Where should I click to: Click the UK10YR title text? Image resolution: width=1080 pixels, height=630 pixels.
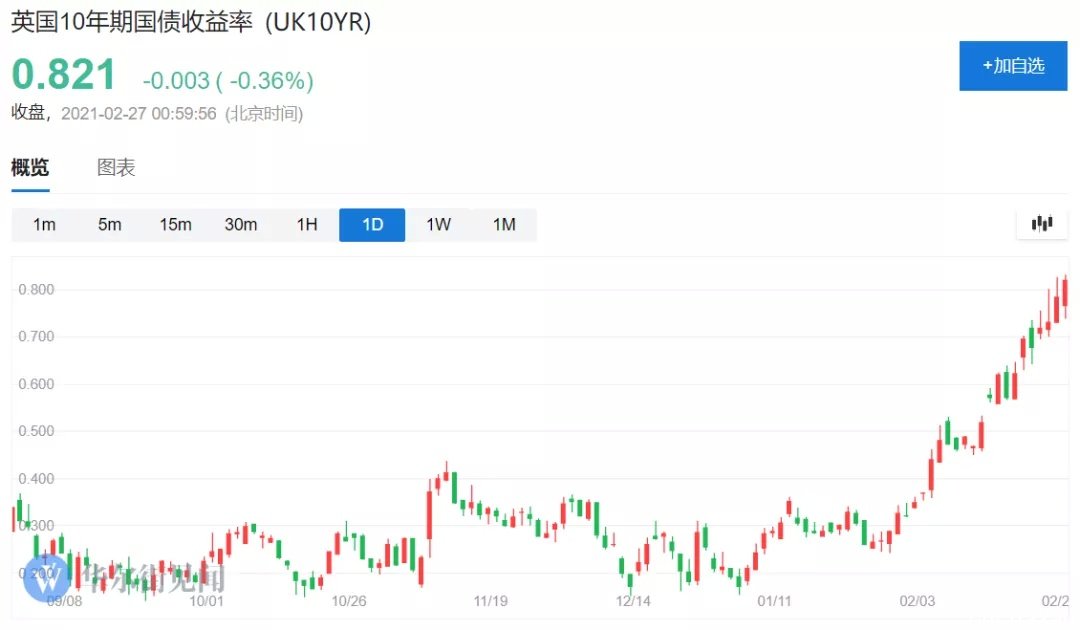click(x=190, y=22)
